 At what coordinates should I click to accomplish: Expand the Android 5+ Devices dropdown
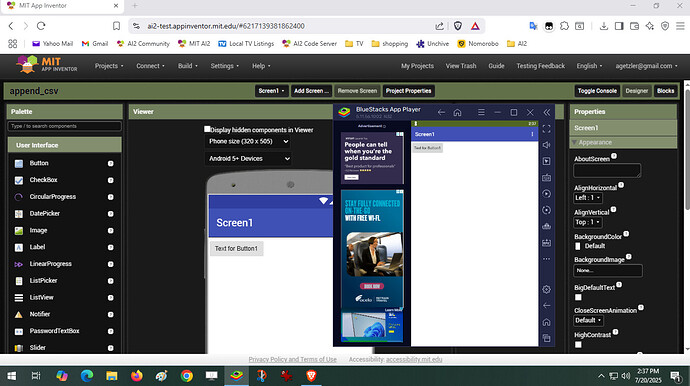(249, 158)
